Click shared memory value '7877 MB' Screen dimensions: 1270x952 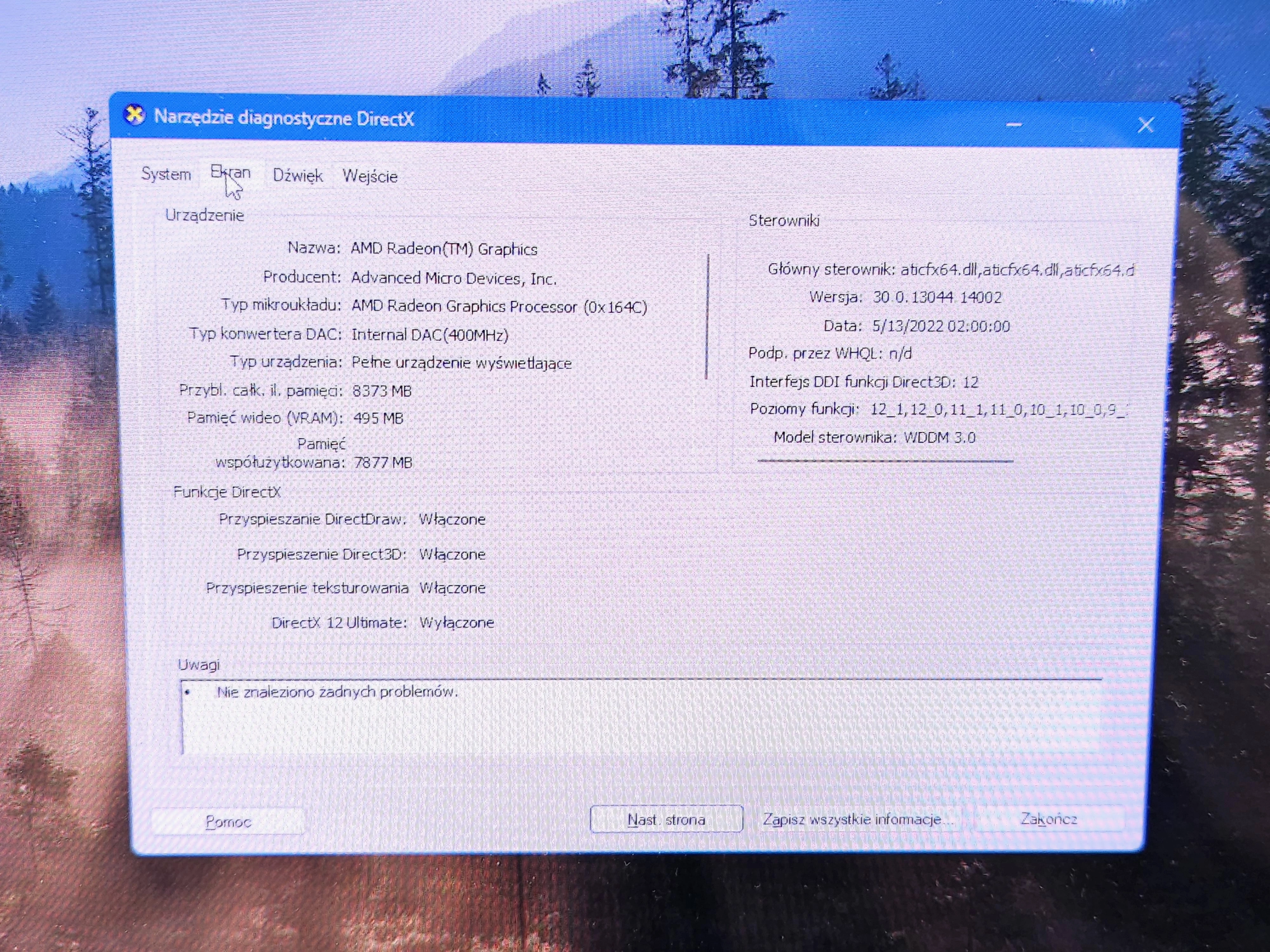click(383, 462)
